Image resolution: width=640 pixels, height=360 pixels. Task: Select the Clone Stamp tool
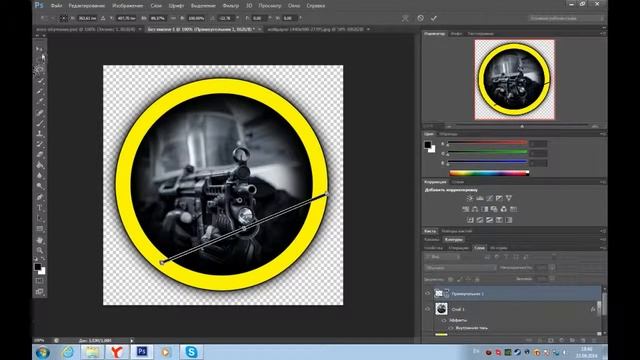click(x=40, y=133)
